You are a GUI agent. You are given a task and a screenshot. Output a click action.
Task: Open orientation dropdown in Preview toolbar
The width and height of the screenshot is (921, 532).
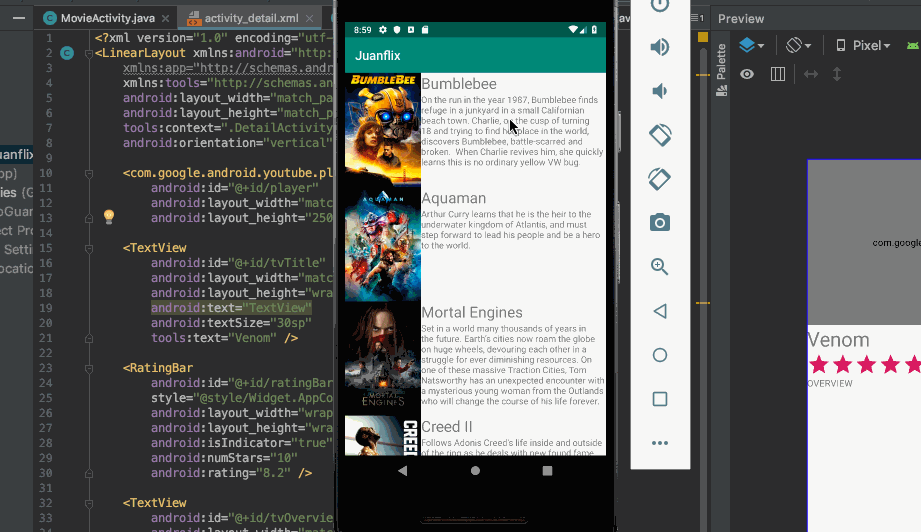799,45
